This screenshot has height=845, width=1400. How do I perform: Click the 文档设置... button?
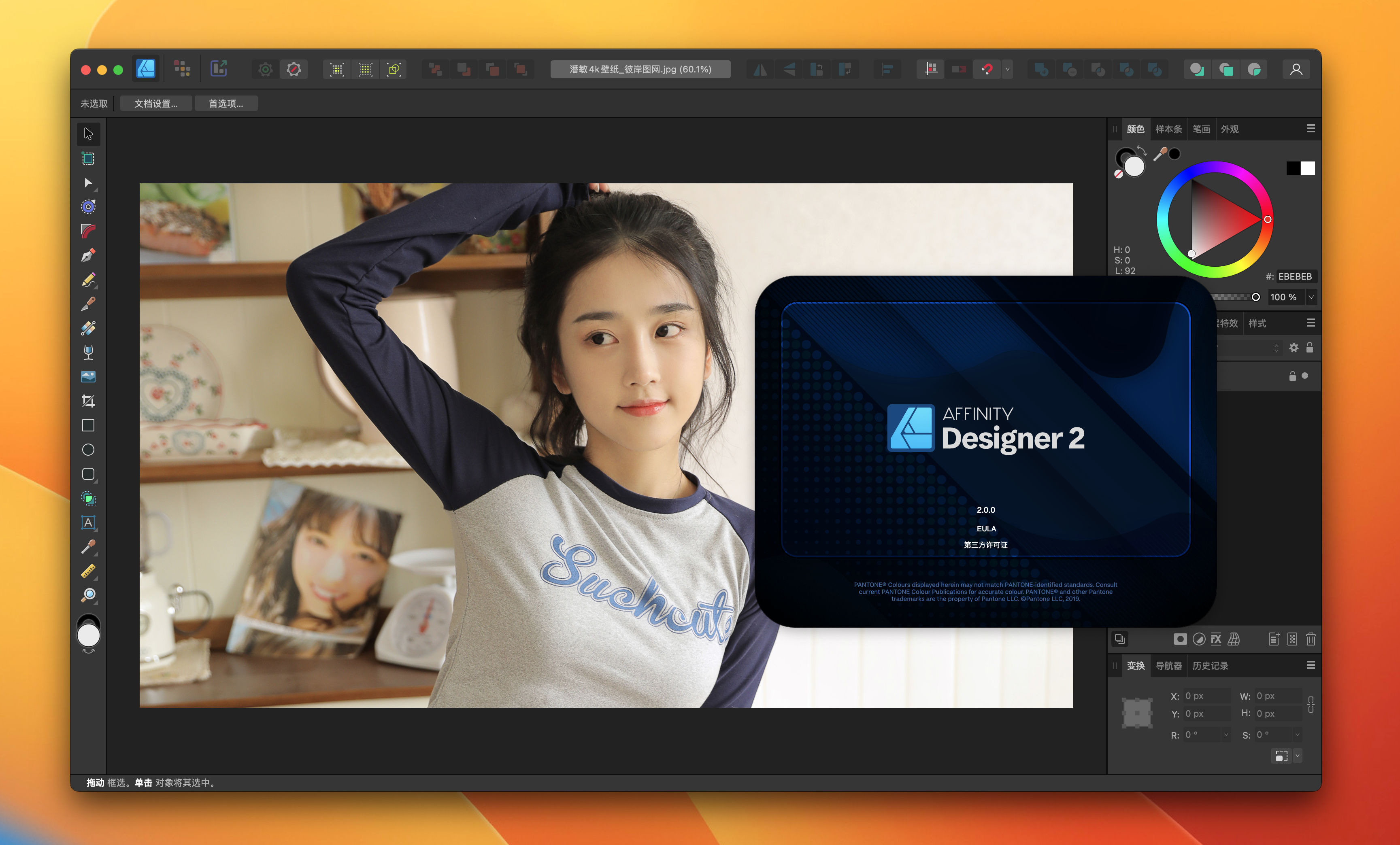(156, 103)
